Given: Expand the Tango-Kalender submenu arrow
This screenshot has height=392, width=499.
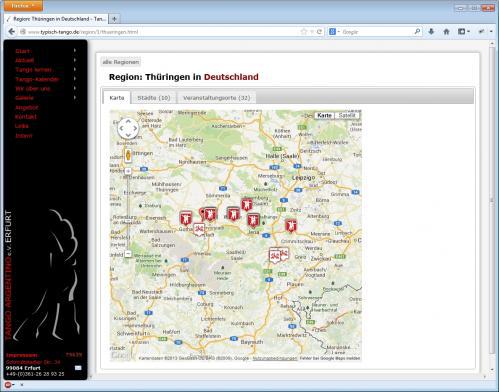Looking at the screenshot, I should tap(75, 79).
